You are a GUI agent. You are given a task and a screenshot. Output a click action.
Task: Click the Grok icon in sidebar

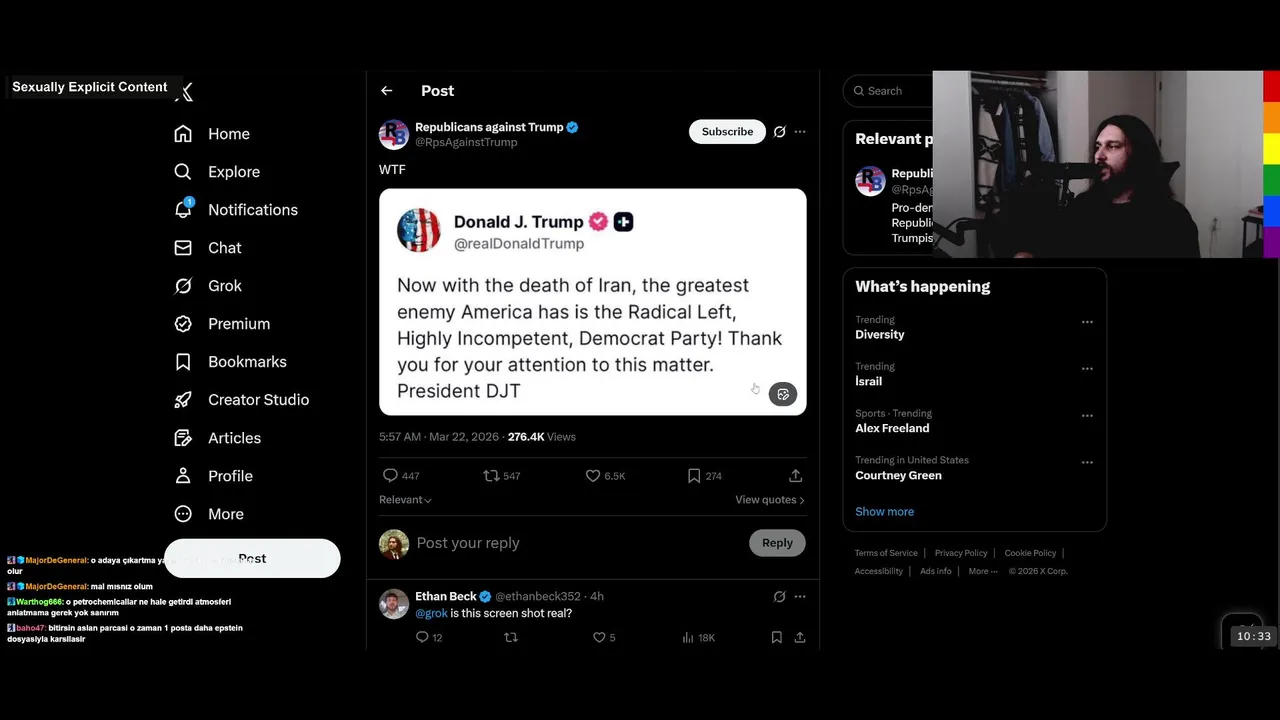pos(183,286)
